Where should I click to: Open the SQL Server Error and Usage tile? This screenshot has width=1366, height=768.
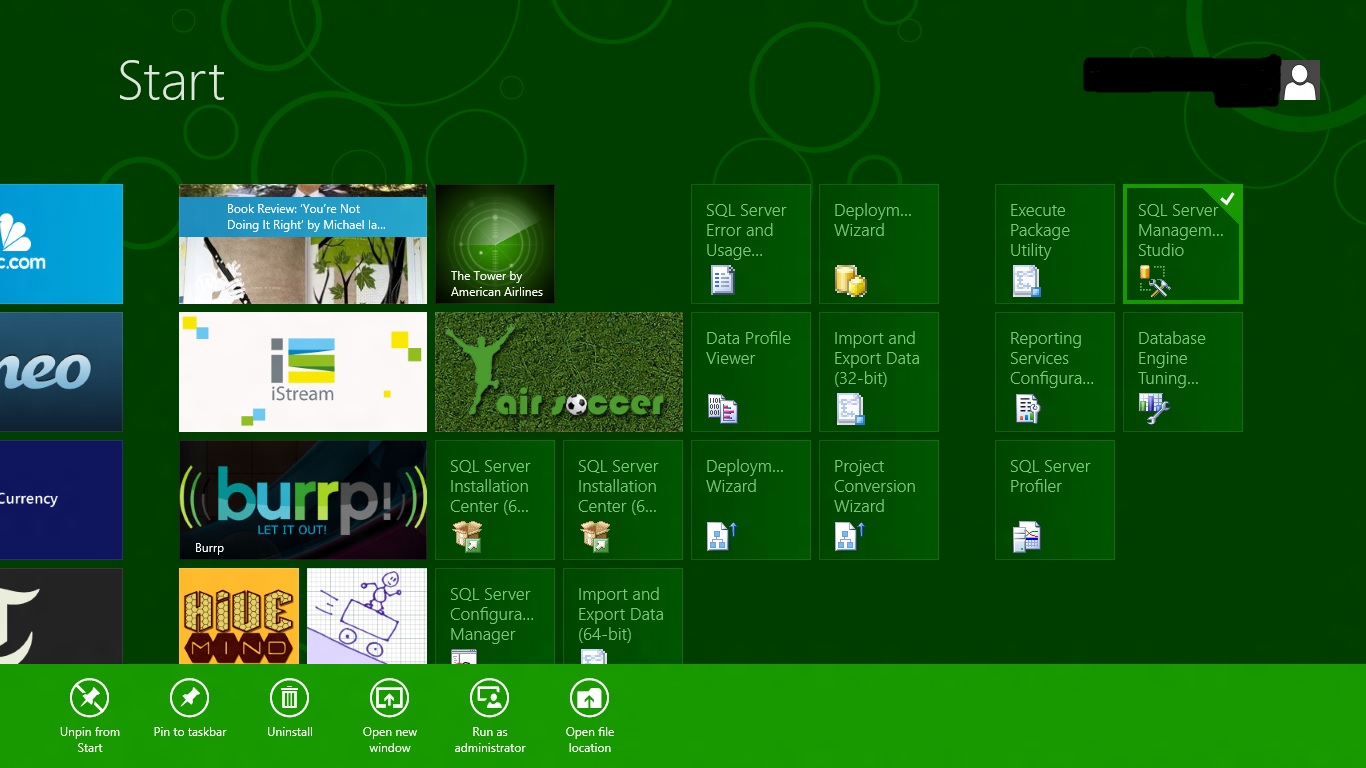click(750, 244)
